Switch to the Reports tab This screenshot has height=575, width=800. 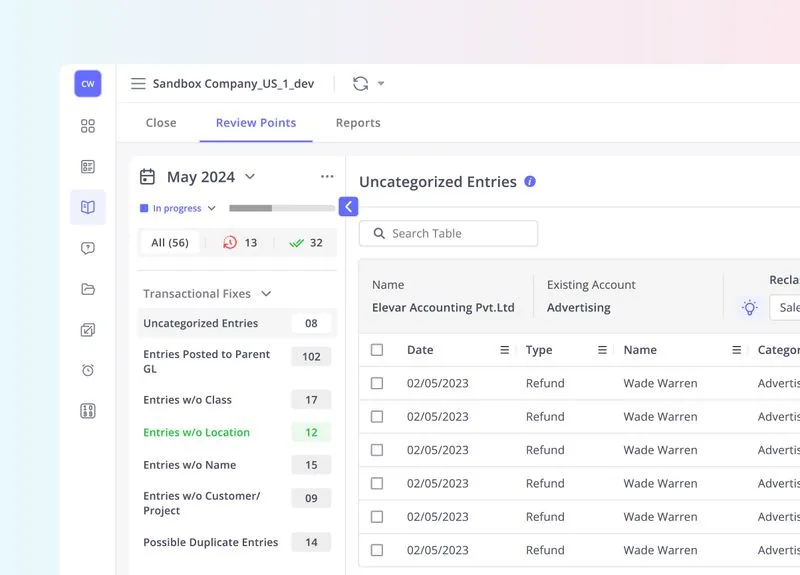358,123
